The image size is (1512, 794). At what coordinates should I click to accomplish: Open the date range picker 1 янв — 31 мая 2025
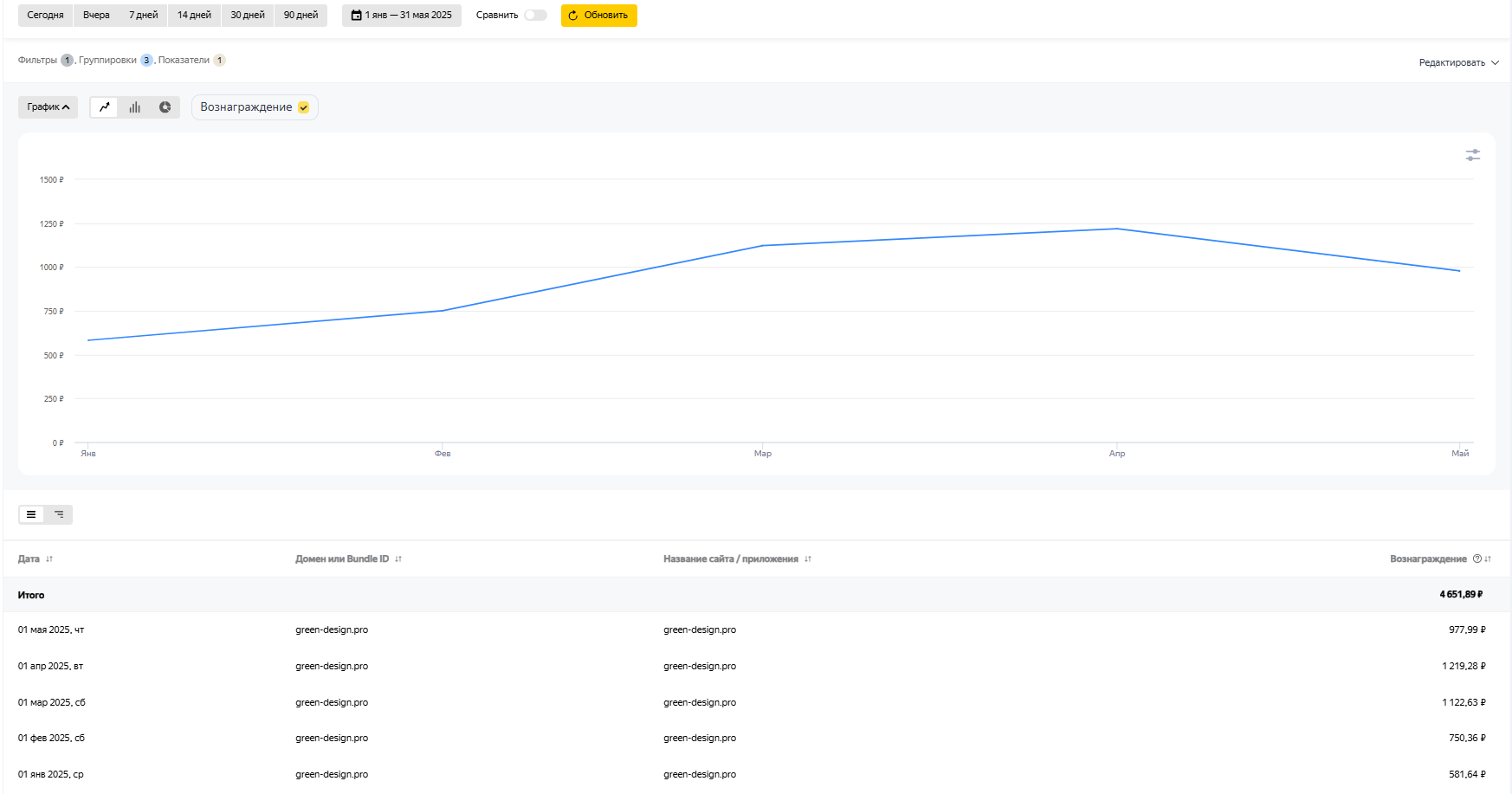(x=402, y=16)
